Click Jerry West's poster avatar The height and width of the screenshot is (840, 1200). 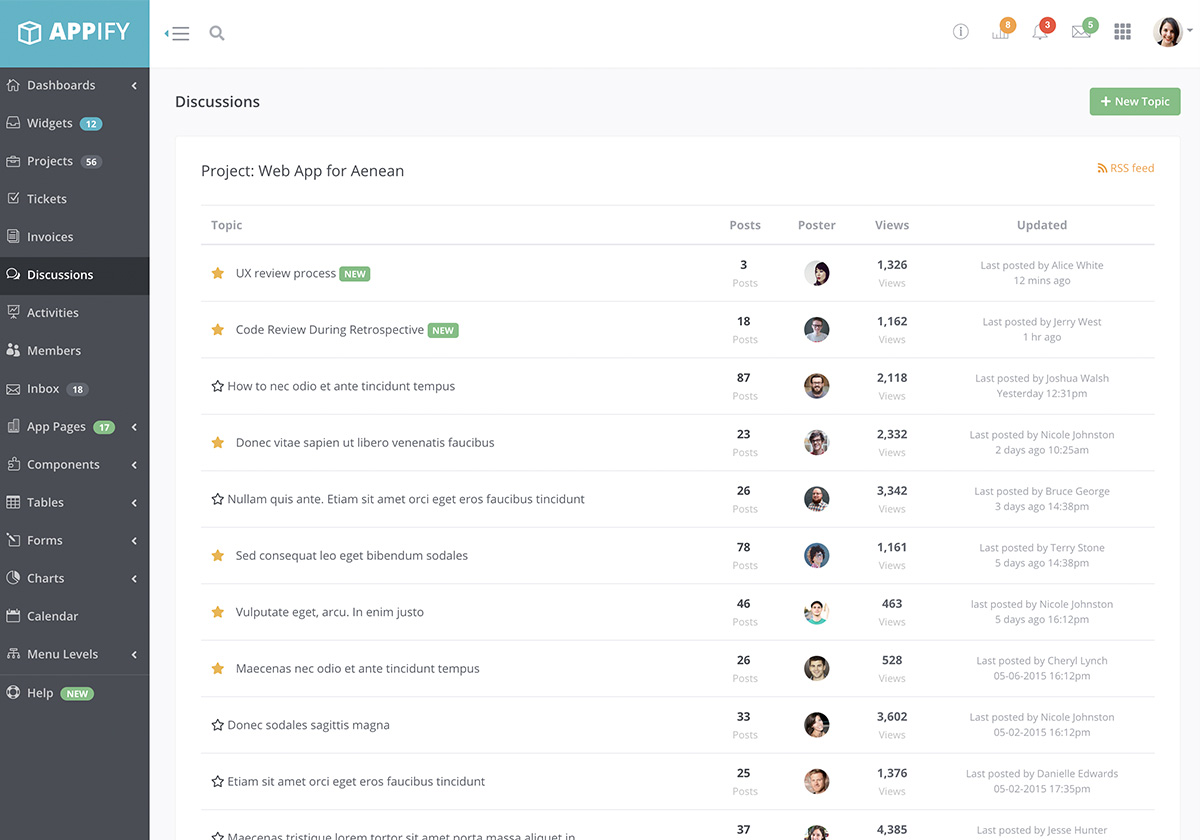coord(817,330)
